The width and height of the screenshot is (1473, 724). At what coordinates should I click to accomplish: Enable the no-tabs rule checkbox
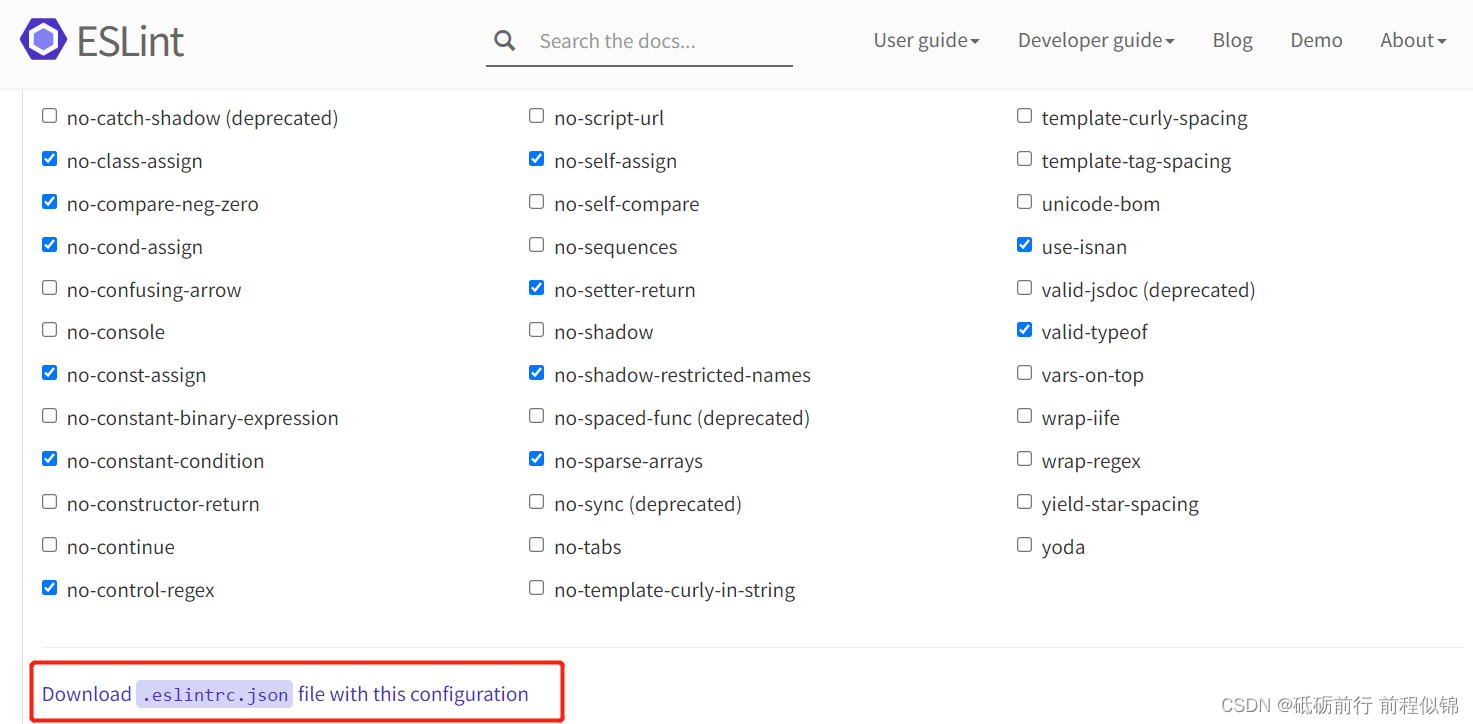[537, 545]
